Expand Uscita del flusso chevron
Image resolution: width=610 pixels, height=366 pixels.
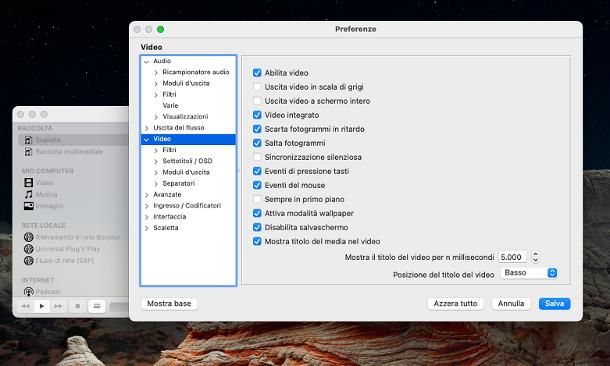coord(146,128)
